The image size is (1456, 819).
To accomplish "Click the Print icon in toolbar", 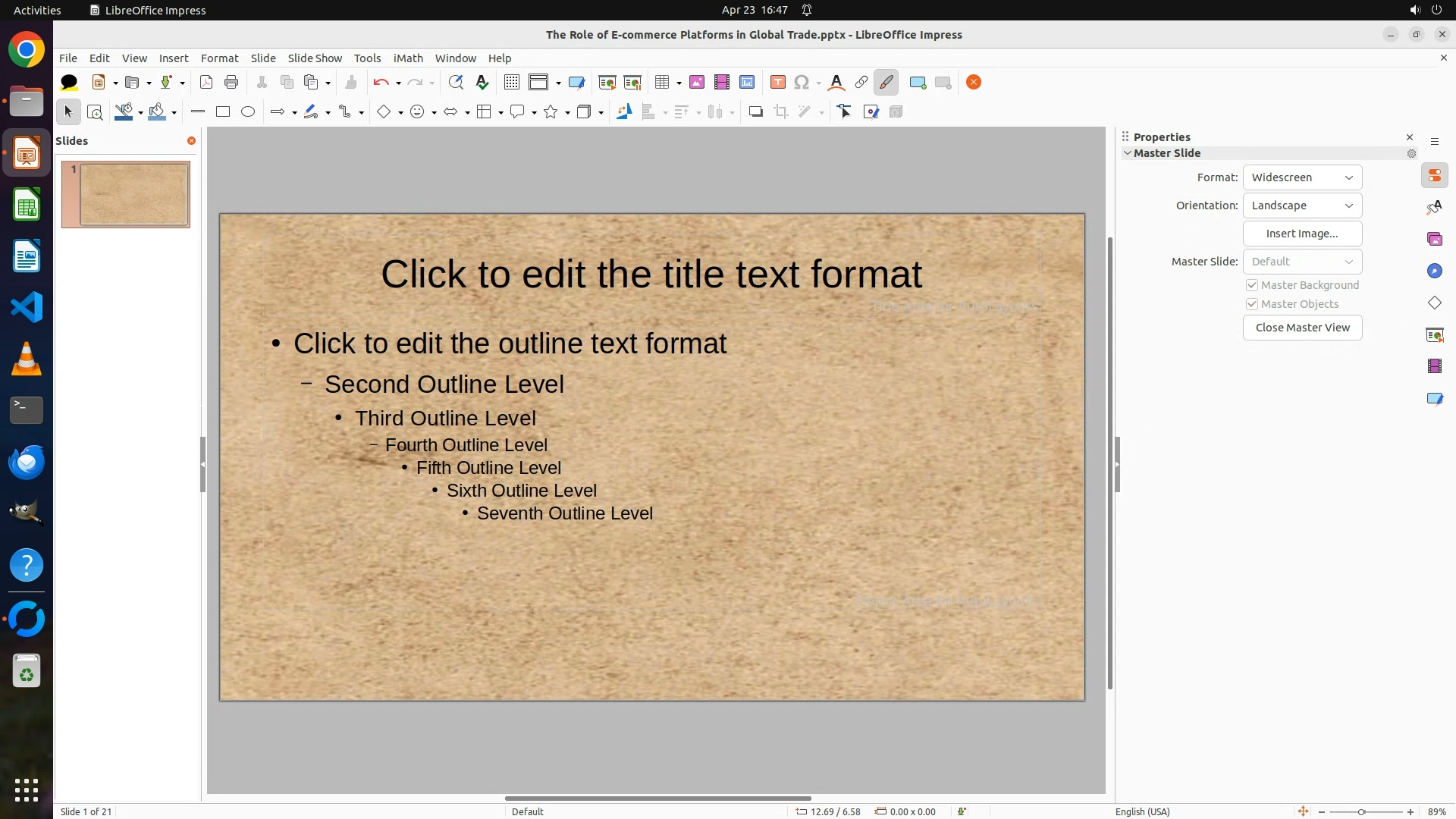I will pos(231,83).
